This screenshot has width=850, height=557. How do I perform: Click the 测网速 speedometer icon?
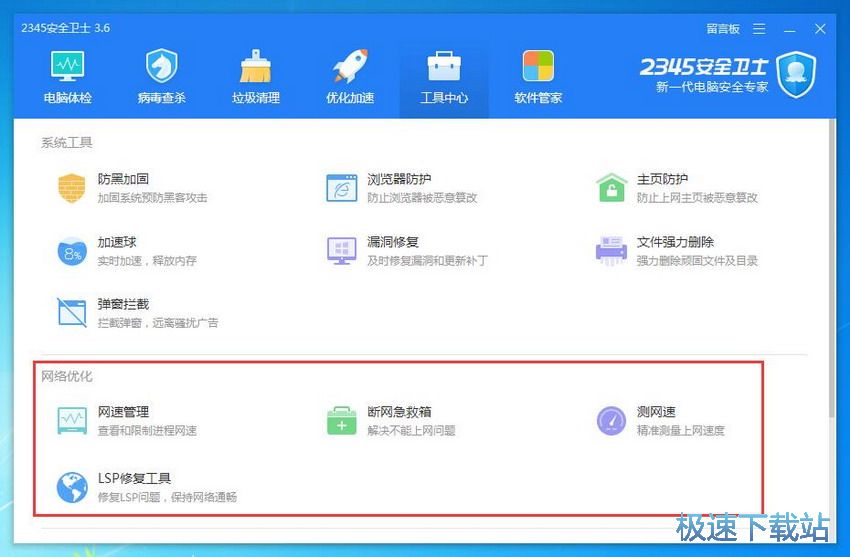pyautogui.click(x=611, y=421)
